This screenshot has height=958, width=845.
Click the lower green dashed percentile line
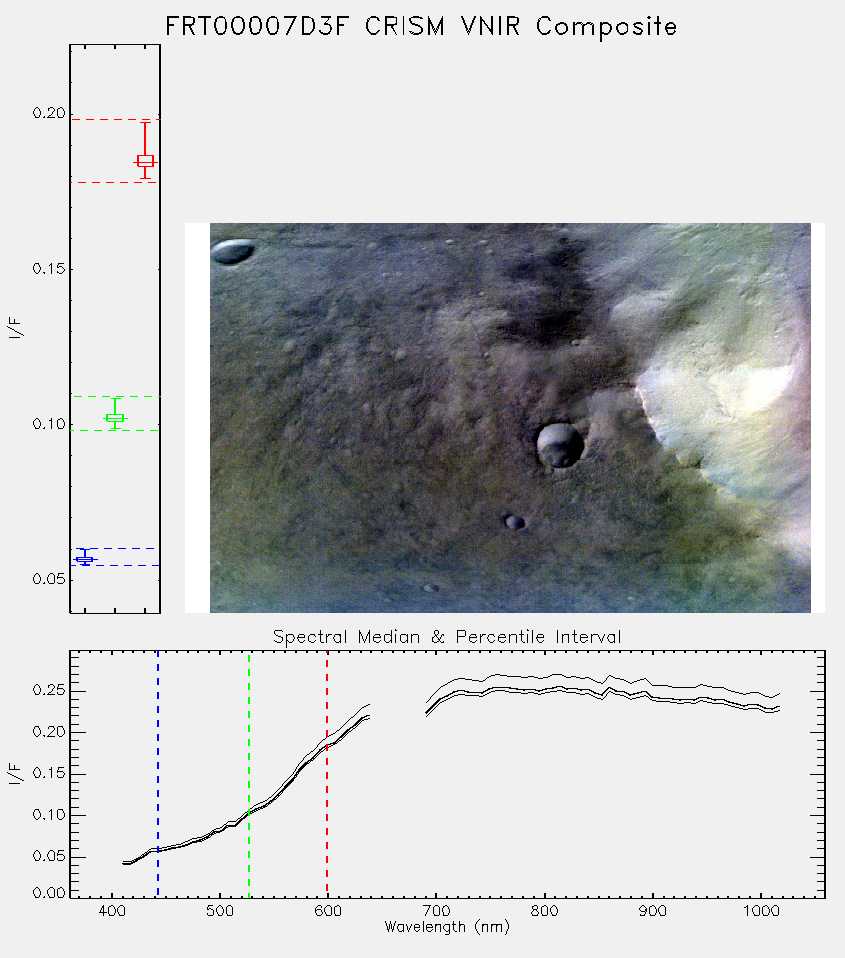(115, 431)
